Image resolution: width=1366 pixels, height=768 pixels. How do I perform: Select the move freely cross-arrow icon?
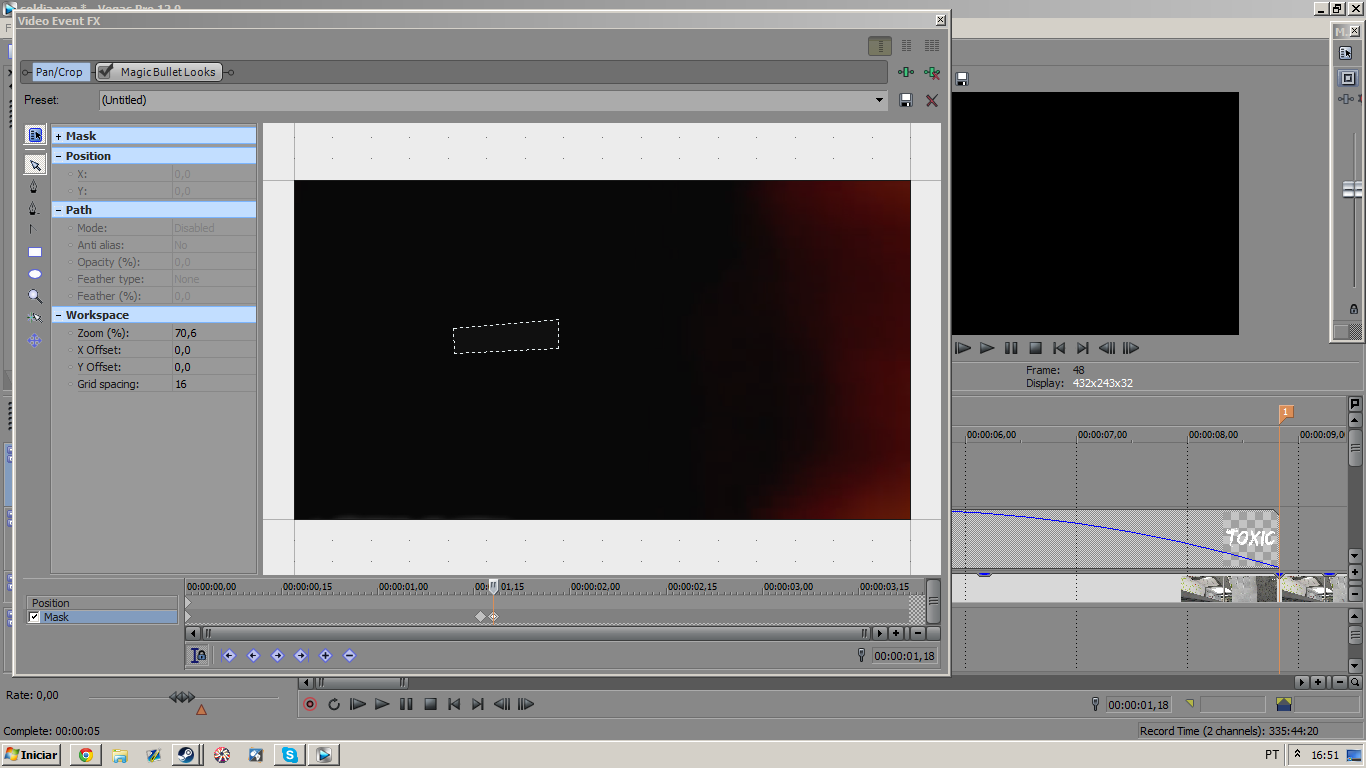pos(35,340)
